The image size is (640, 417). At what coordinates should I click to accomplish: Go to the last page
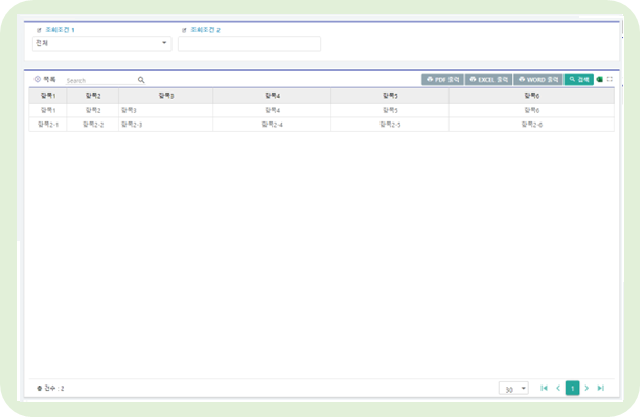[x=601, y=388]
